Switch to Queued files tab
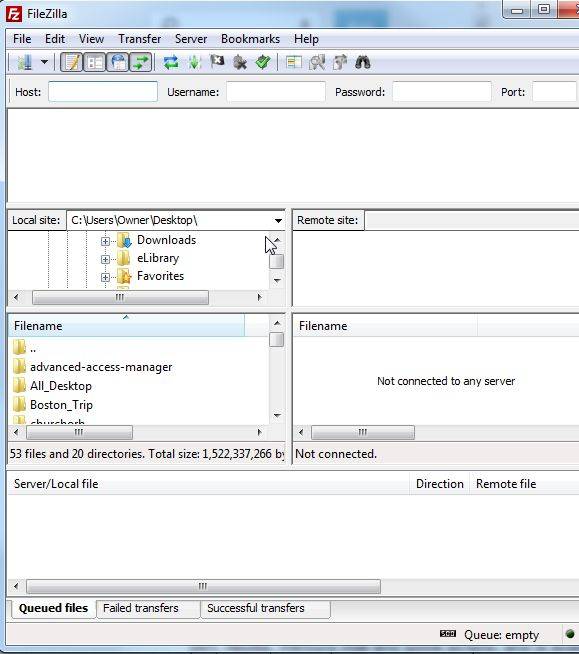Viewport: 579px width, 654px height. [53, 608]
